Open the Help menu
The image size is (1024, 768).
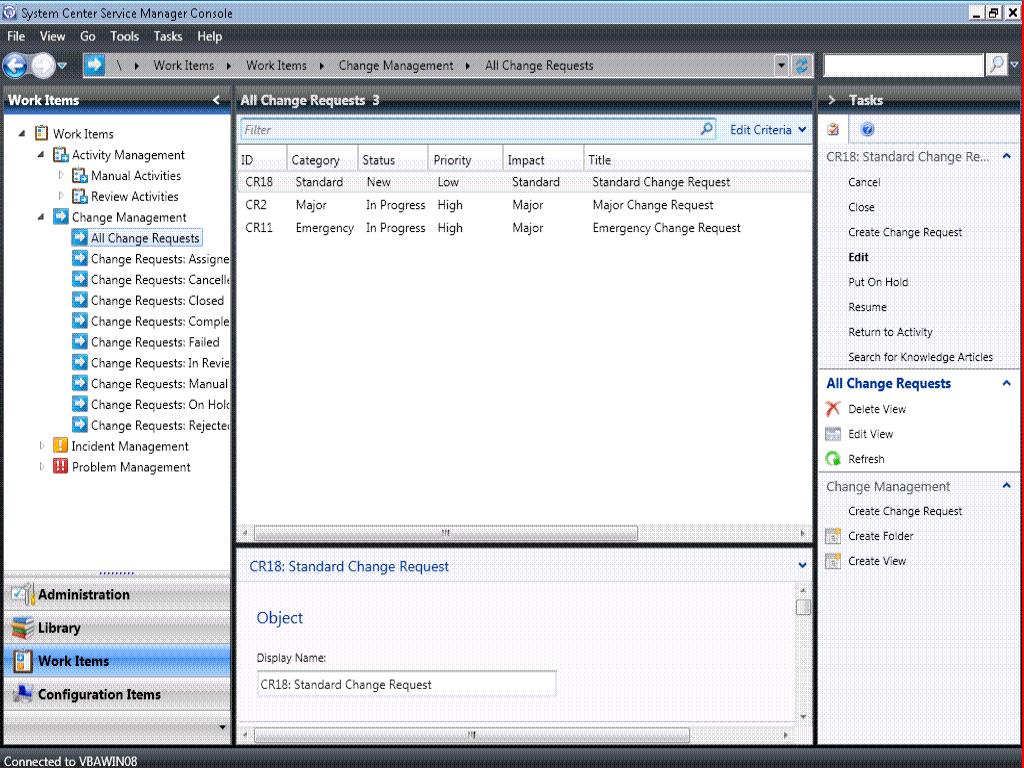point(210,37)
